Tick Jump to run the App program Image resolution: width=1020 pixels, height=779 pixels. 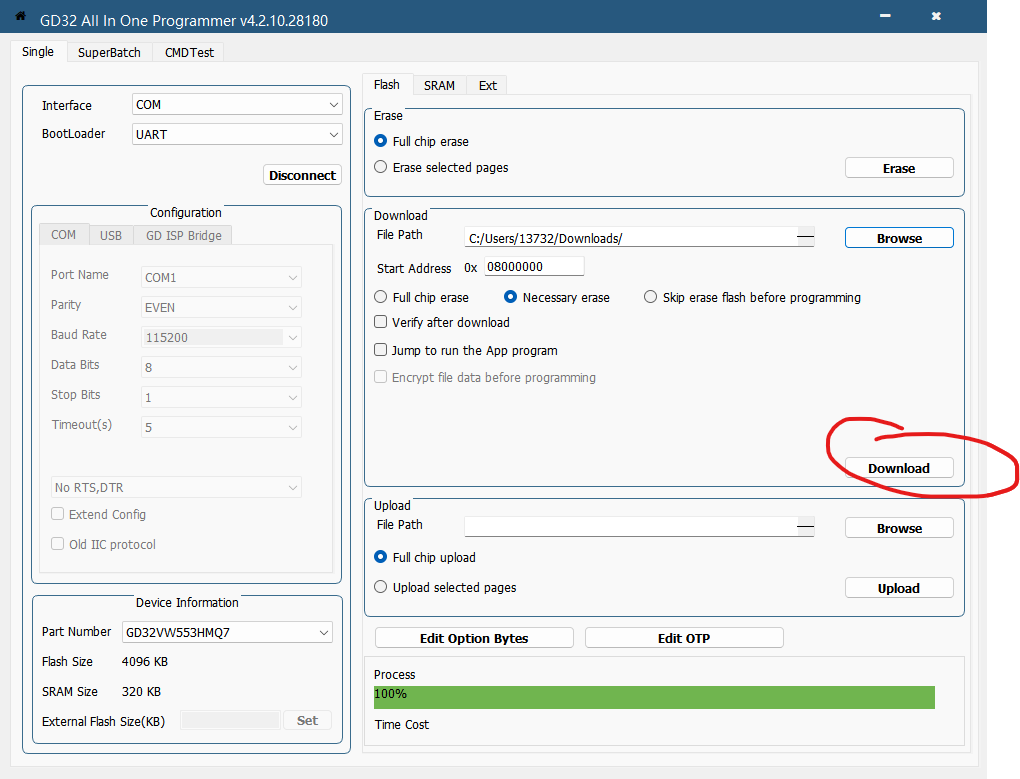coord(381,350)
